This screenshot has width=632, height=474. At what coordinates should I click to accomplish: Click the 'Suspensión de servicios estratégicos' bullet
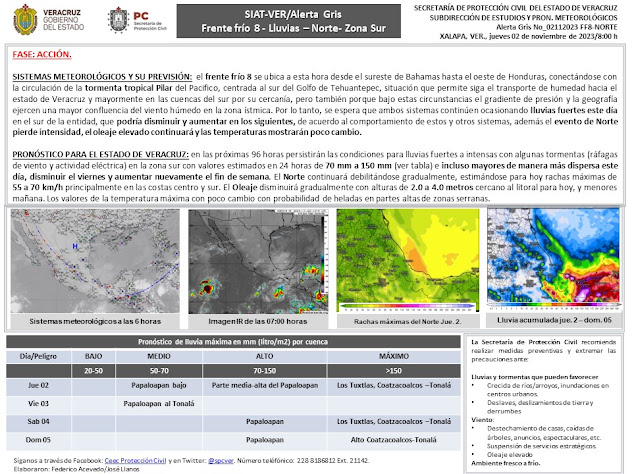click(542, 446)
